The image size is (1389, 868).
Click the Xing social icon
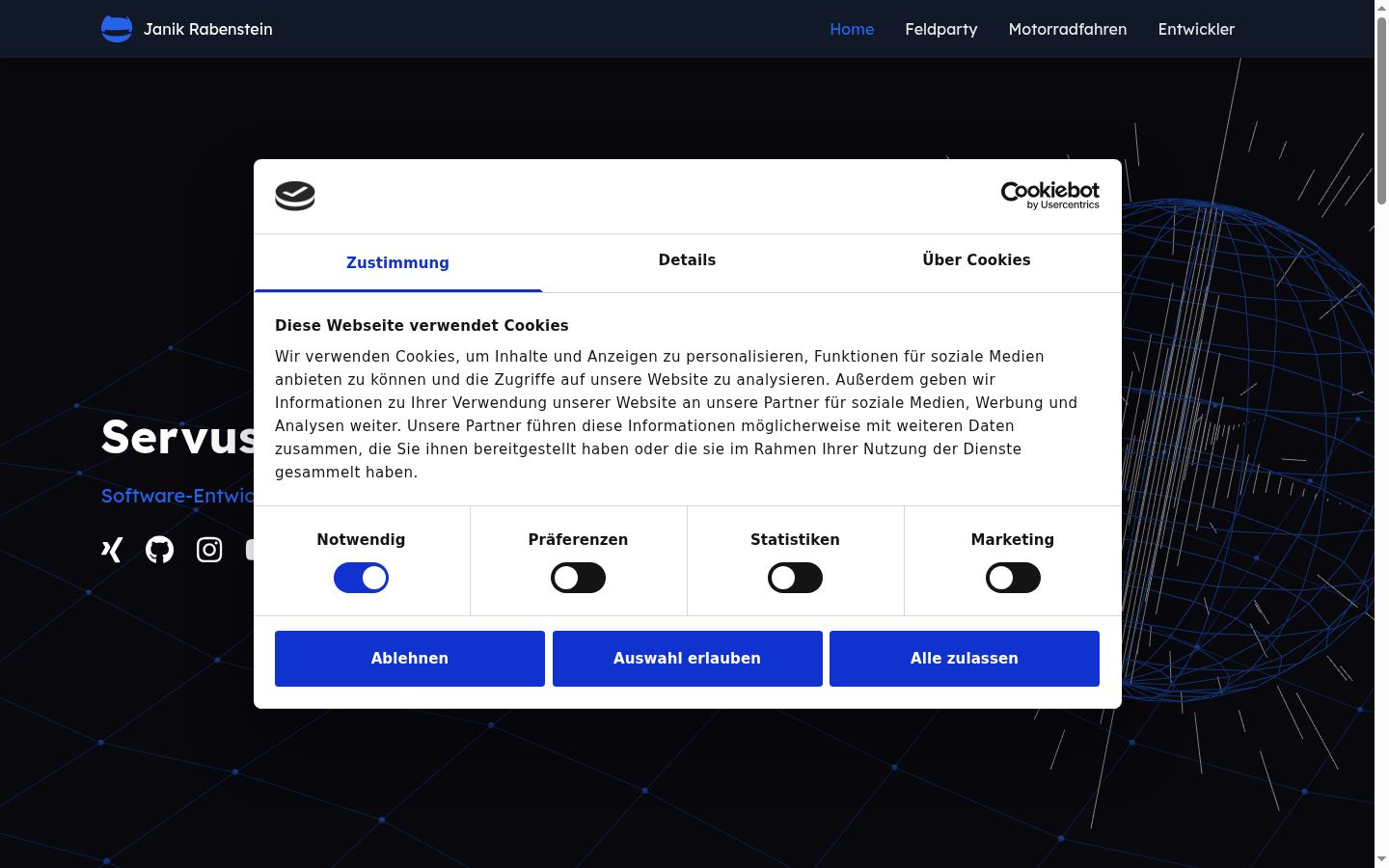112,550
